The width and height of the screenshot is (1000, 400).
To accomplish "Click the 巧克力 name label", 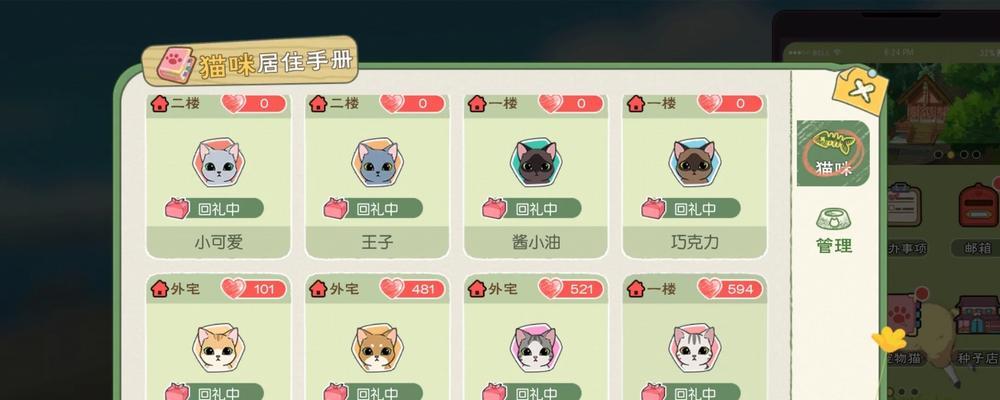I will point(695,242).
